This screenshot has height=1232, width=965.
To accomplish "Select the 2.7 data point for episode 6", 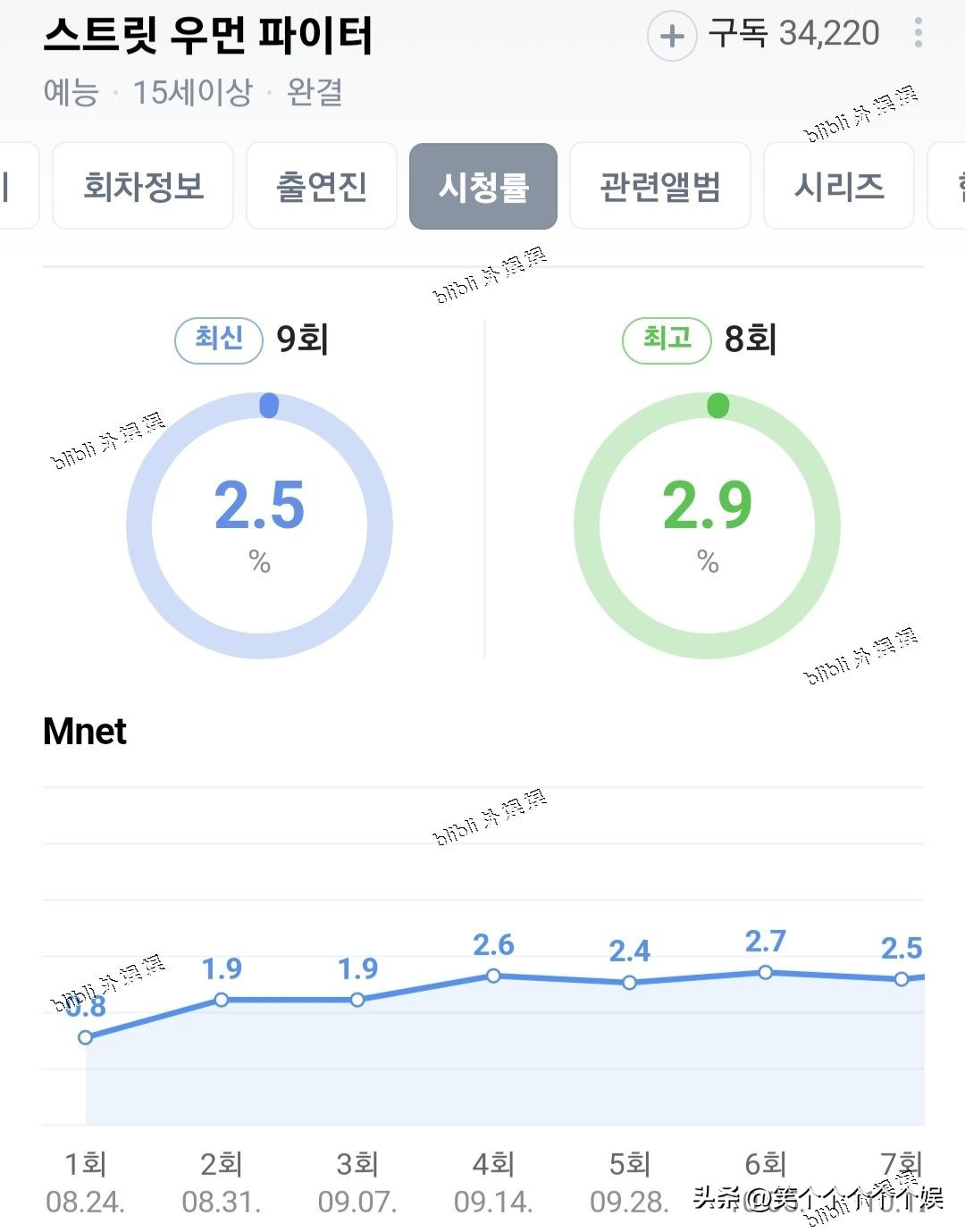I will tap(766, 972).
